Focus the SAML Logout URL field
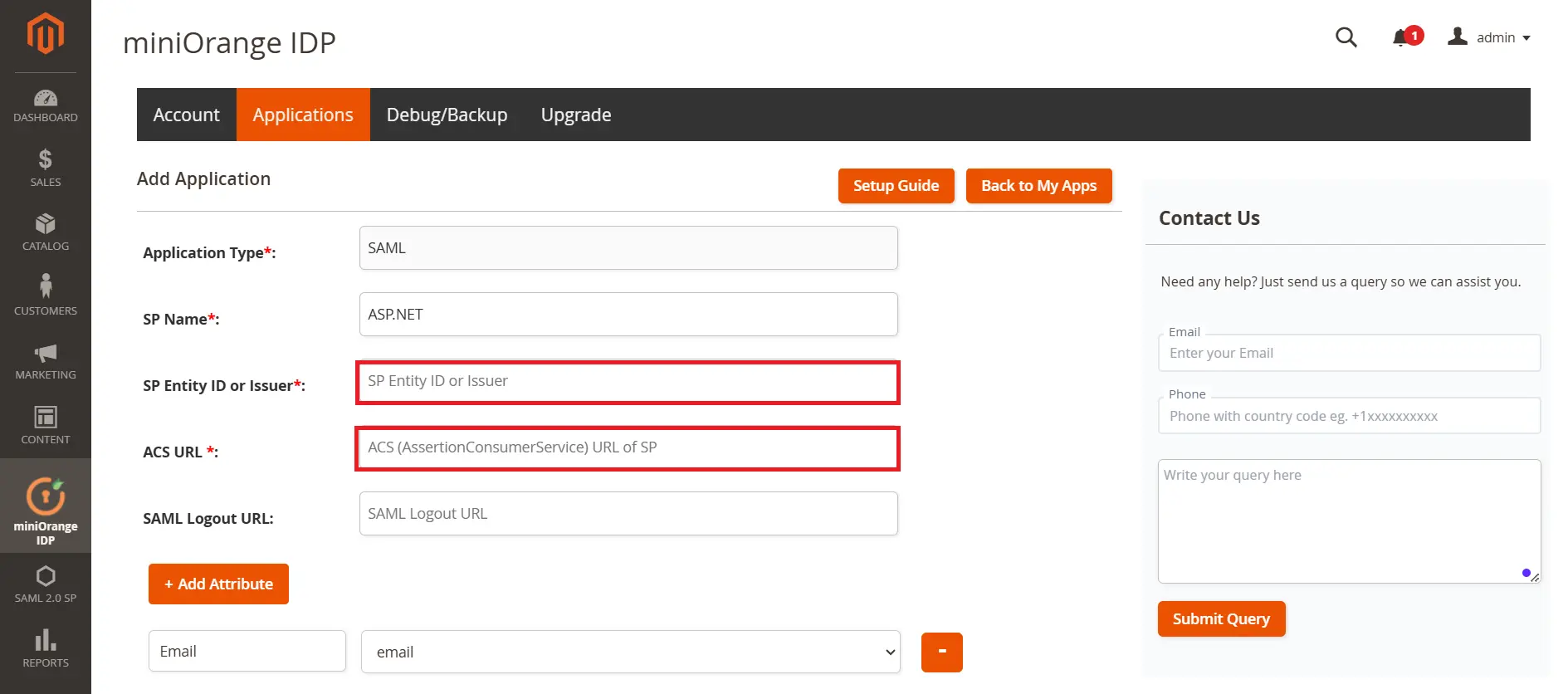 628,513
